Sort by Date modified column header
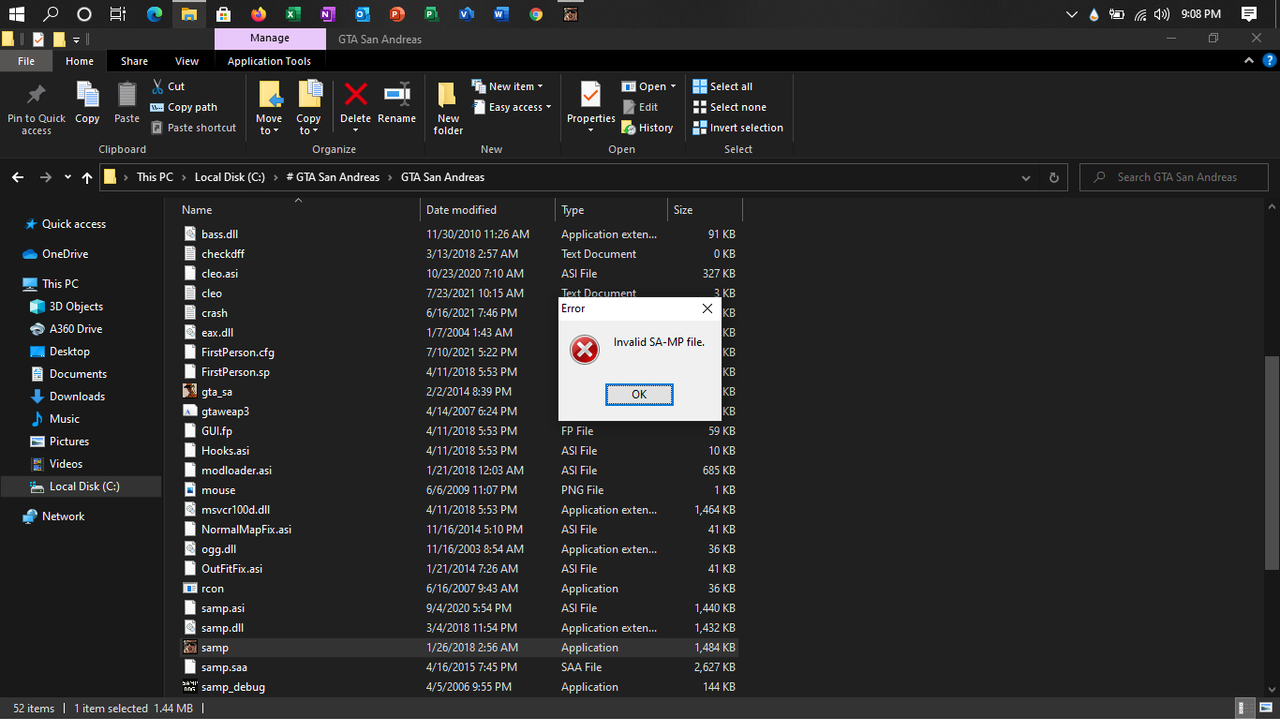Image resolution: width=1280 pixels, height=720 pixels. [488, 210]
